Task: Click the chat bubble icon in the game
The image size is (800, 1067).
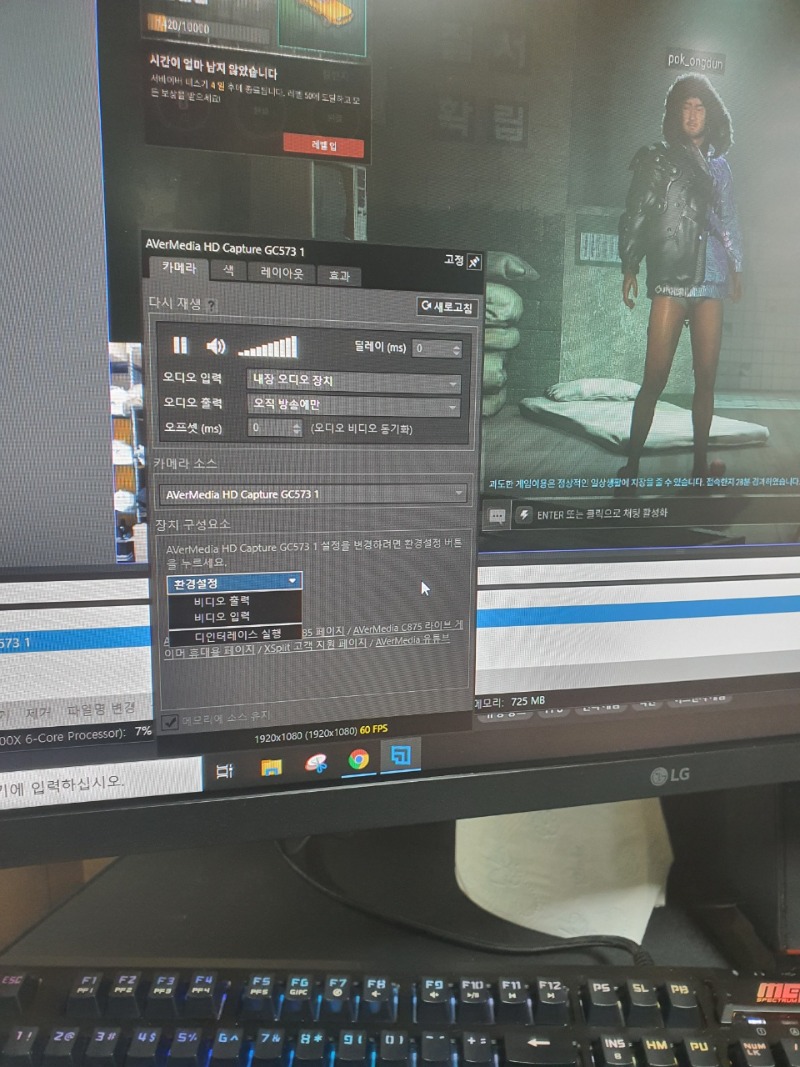Action: (x=497, y=516)
